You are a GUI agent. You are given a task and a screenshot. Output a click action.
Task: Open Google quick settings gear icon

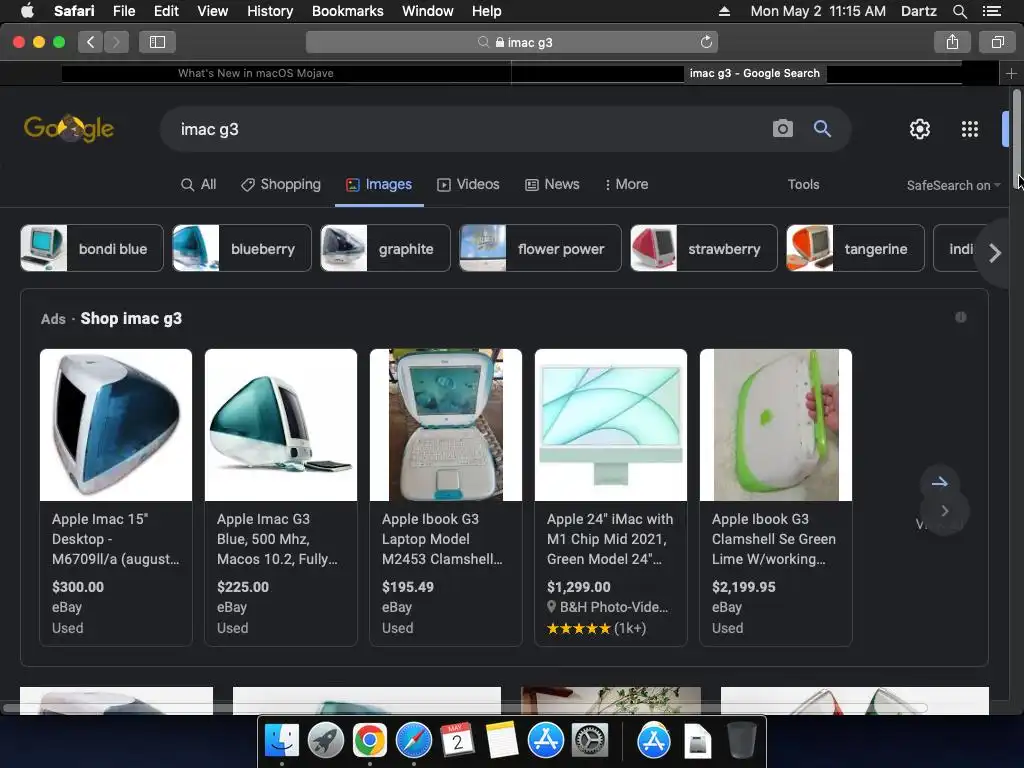920,129
